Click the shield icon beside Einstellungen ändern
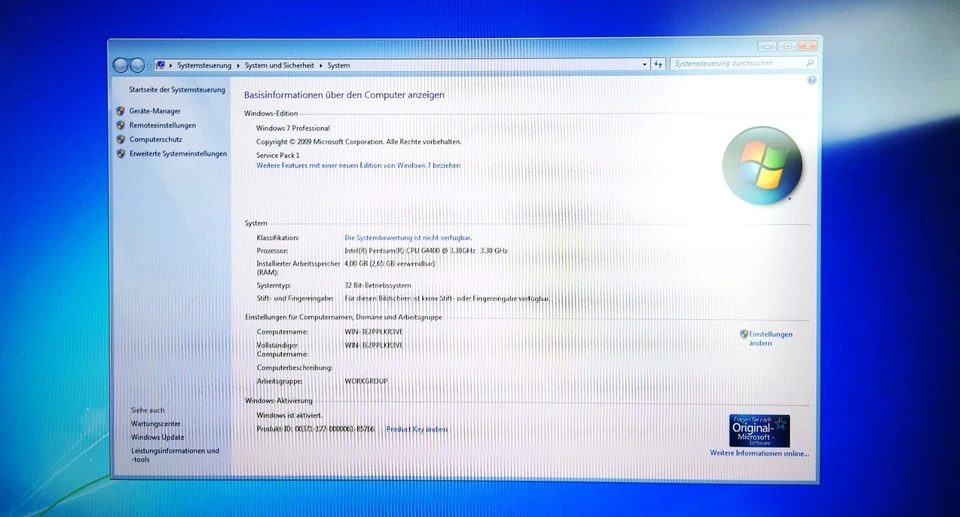 pos(744,334)
